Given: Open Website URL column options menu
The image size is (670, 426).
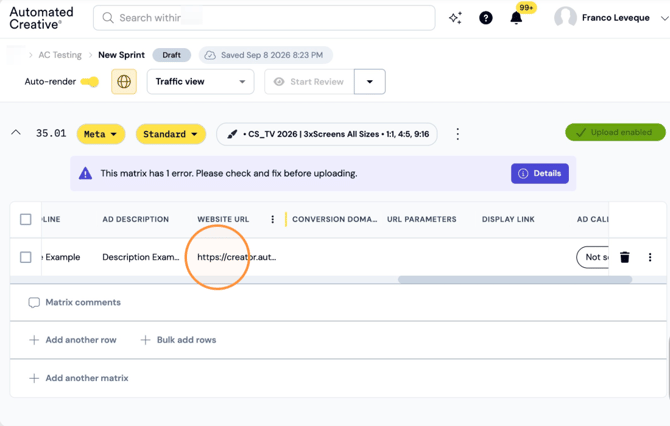Looking at the screenshot, I should click(x=273, y=219).
